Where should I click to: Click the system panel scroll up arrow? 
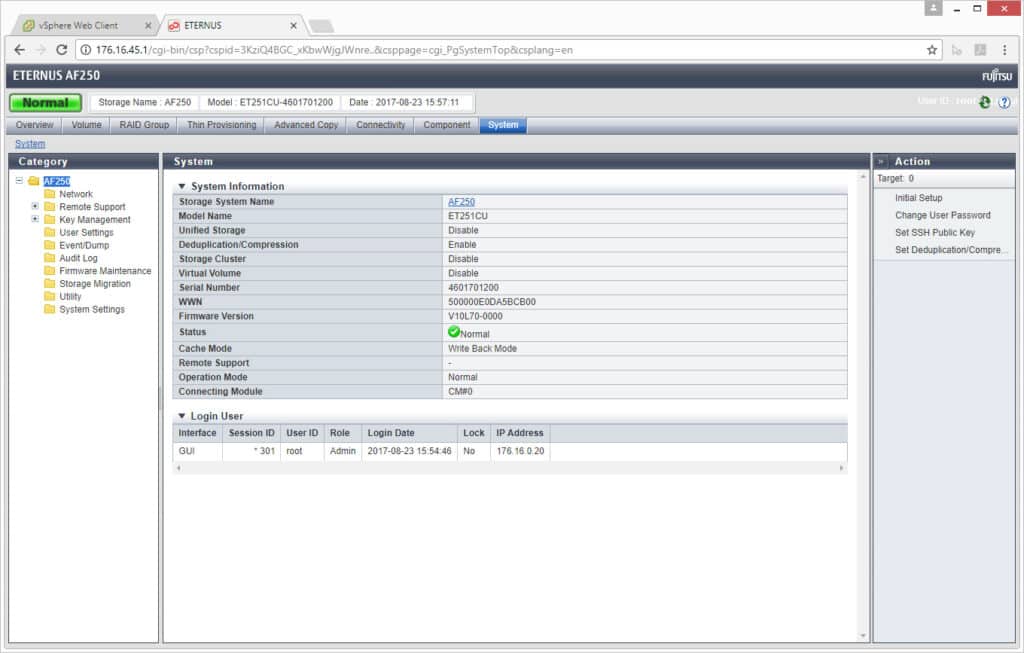pyautogui.click(x=863, y=177)
